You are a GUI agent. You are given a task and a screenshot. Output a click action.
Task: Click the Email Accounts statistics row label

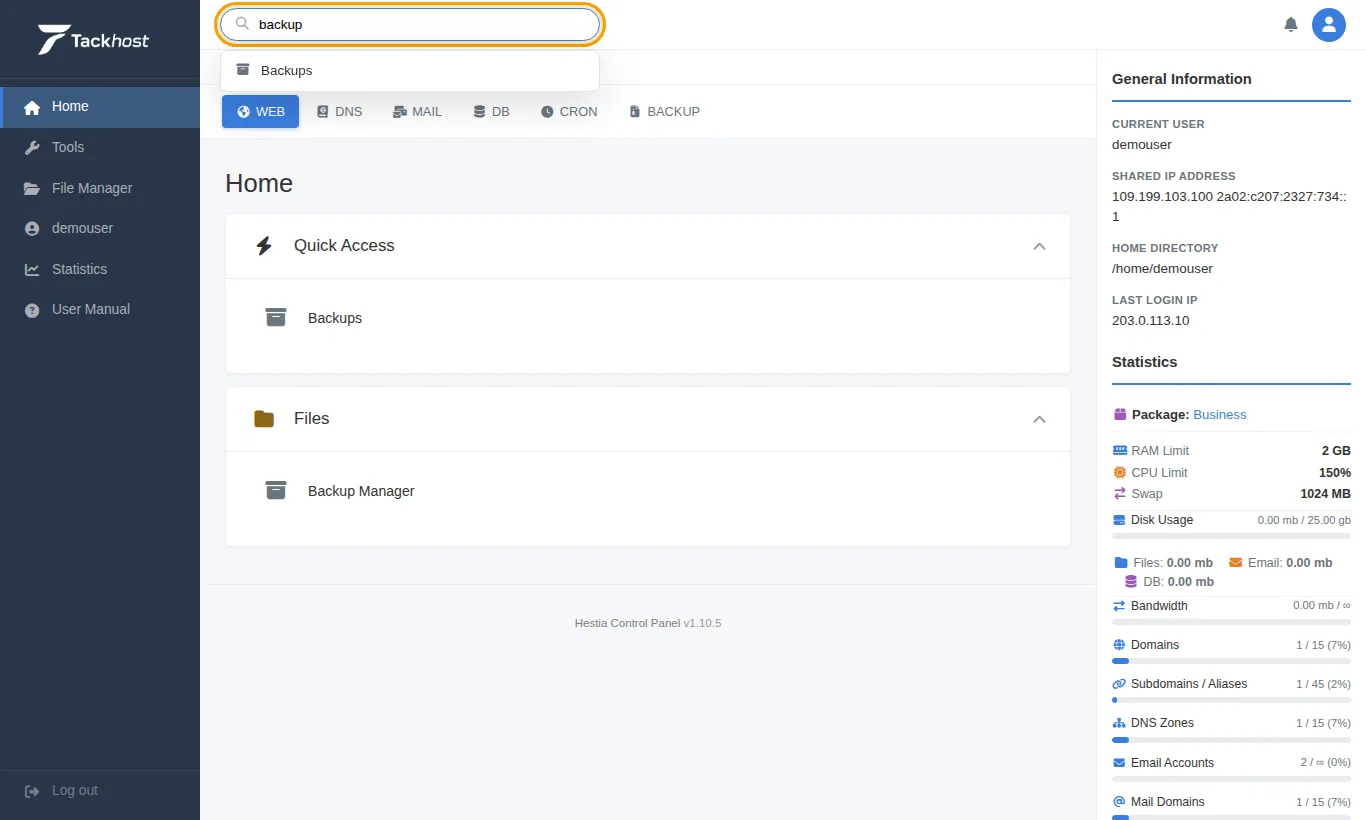pyautogui.click(x=1172, y=763)
